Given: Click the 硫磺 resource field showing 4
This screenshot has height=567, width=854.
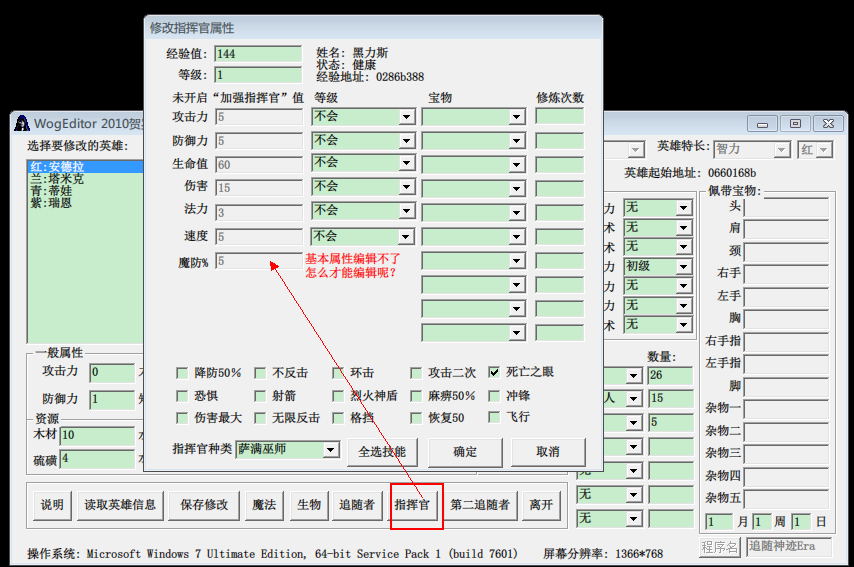Looking at the screenshot, I should tap(97, 459).
